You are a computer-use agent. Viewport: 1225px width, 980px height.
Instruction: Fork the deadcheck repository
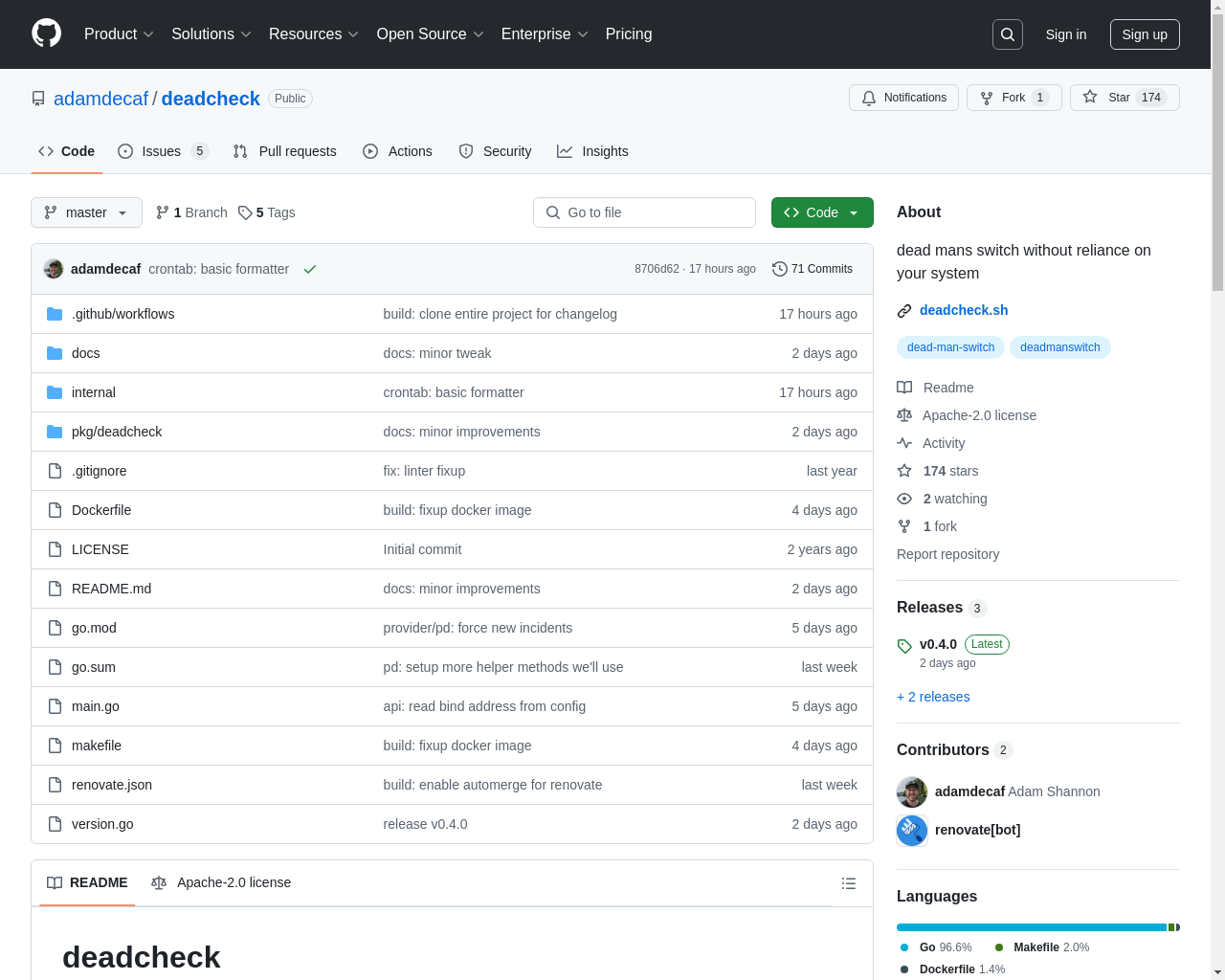click(x=1013, y=98)
